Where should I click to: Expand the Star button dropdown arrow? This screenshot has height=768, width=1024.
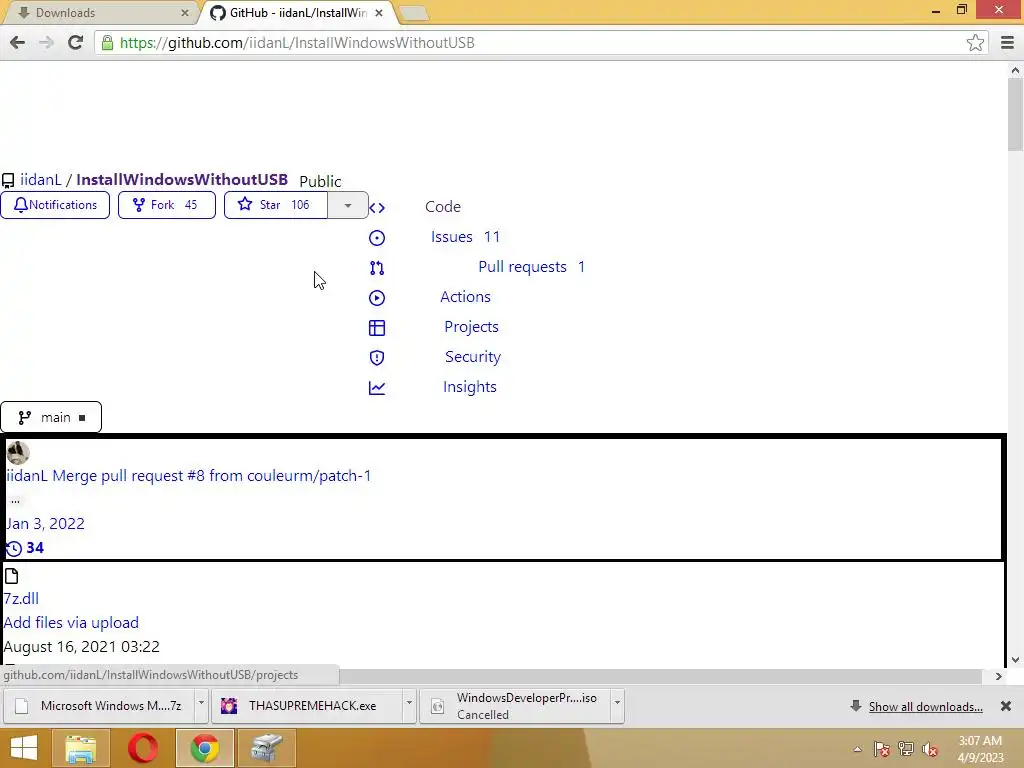click(x=347, y=205)
